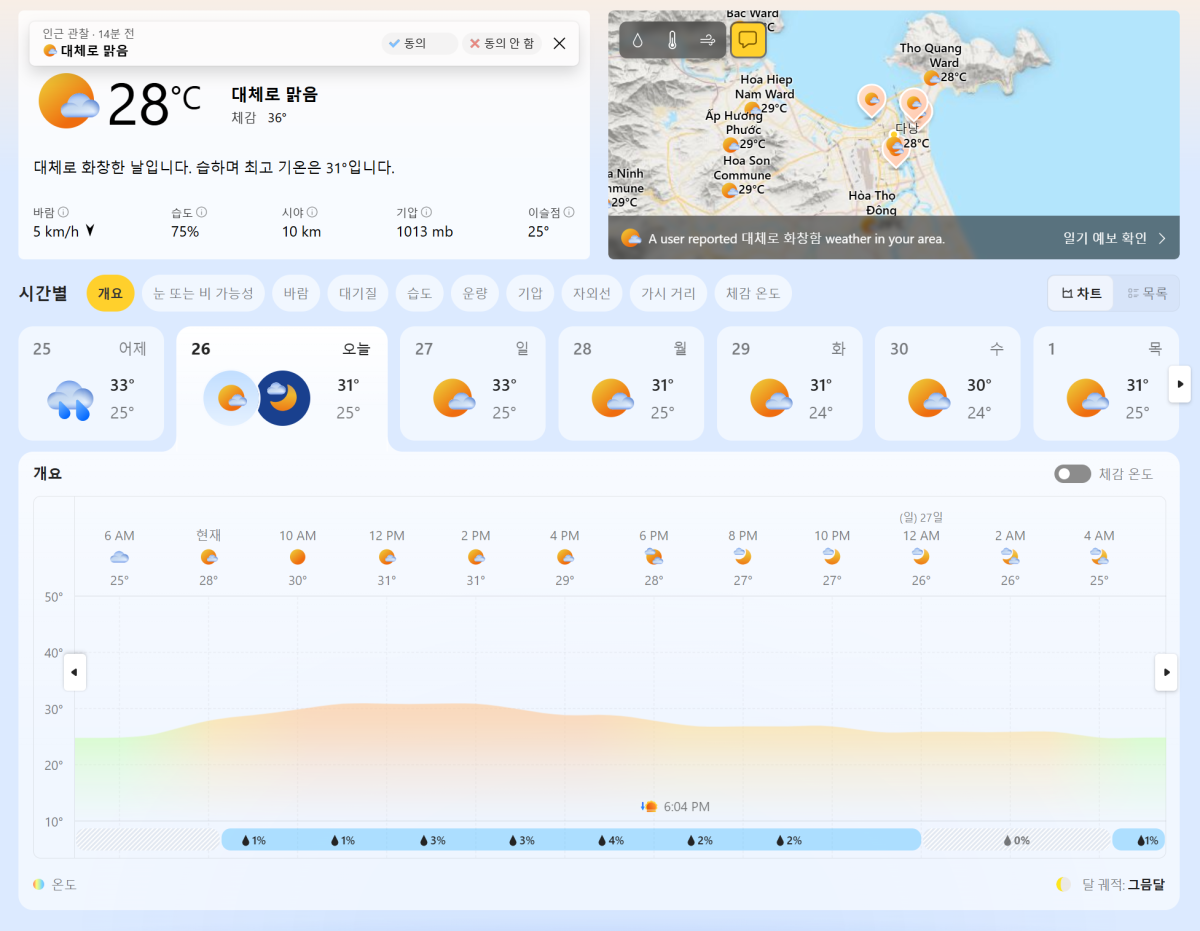Select the 대기질 tab
The width and height of the screenshot is (1200, 931).
(x=357, y=293)
